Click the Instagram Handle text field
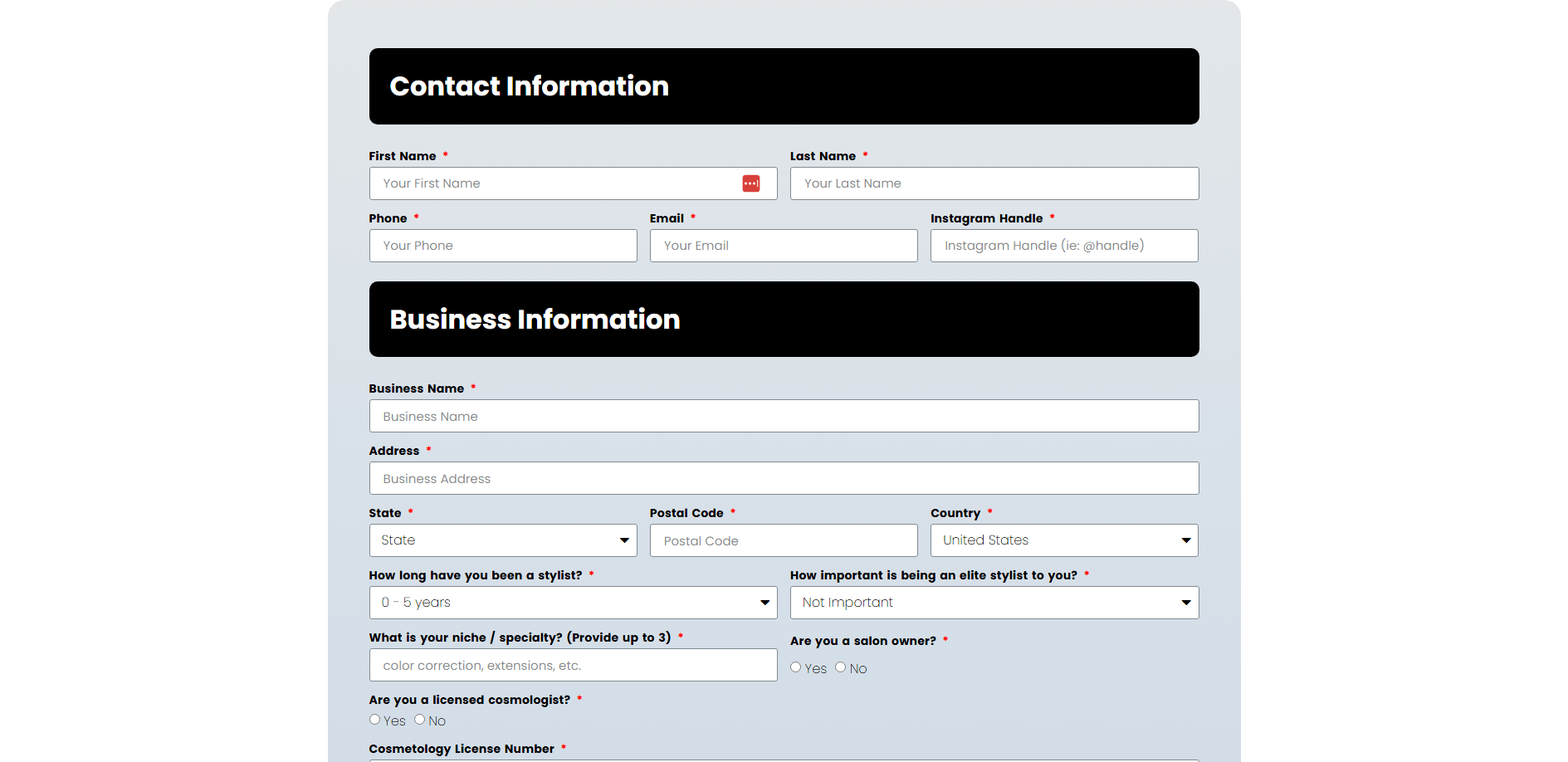The width and height of the screenshot is (1568, 762). 1064,246
